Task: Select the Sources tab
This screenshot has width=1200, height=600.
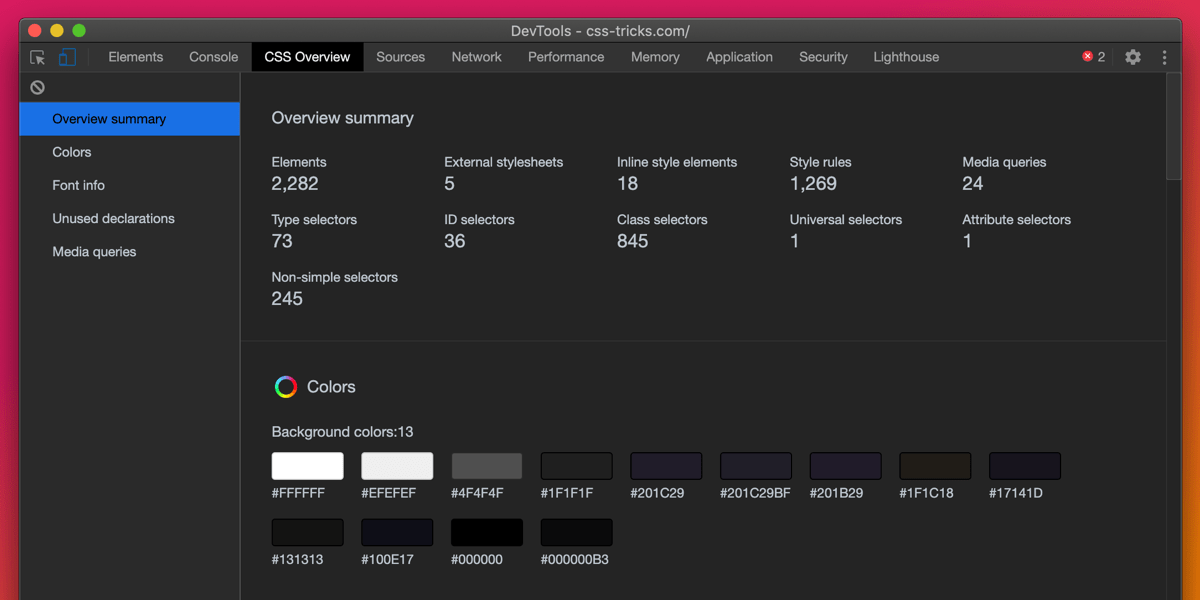Action: (x=400, y=57)
